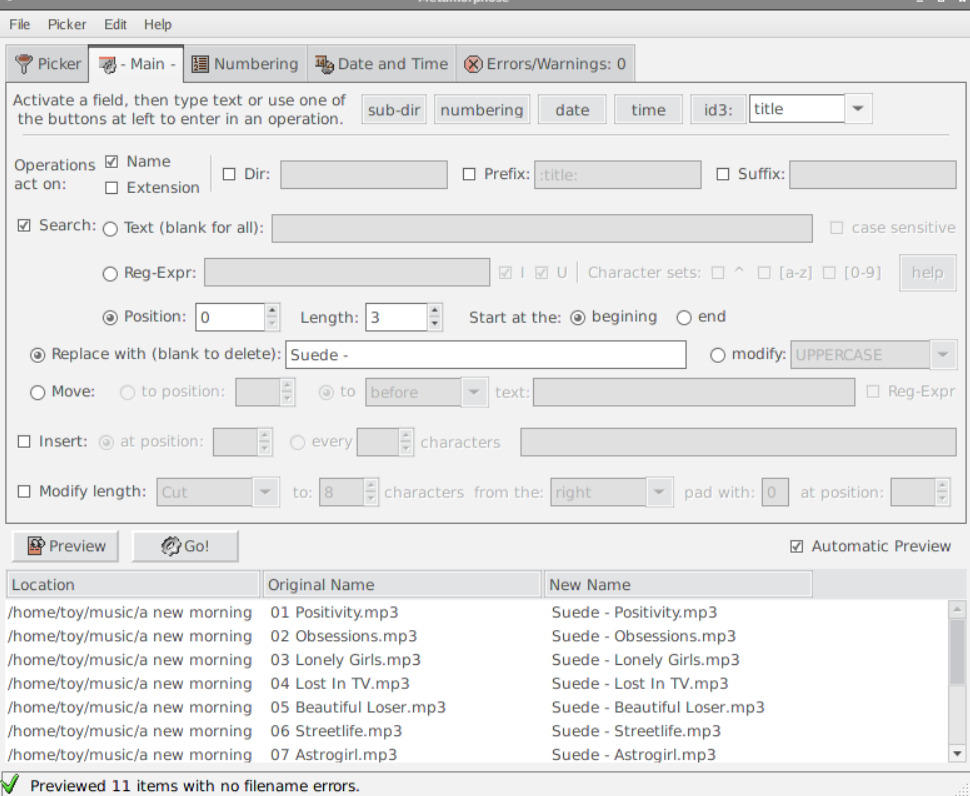Switch to the Numbering tab
970x796 pixels.
click(246, 64)
